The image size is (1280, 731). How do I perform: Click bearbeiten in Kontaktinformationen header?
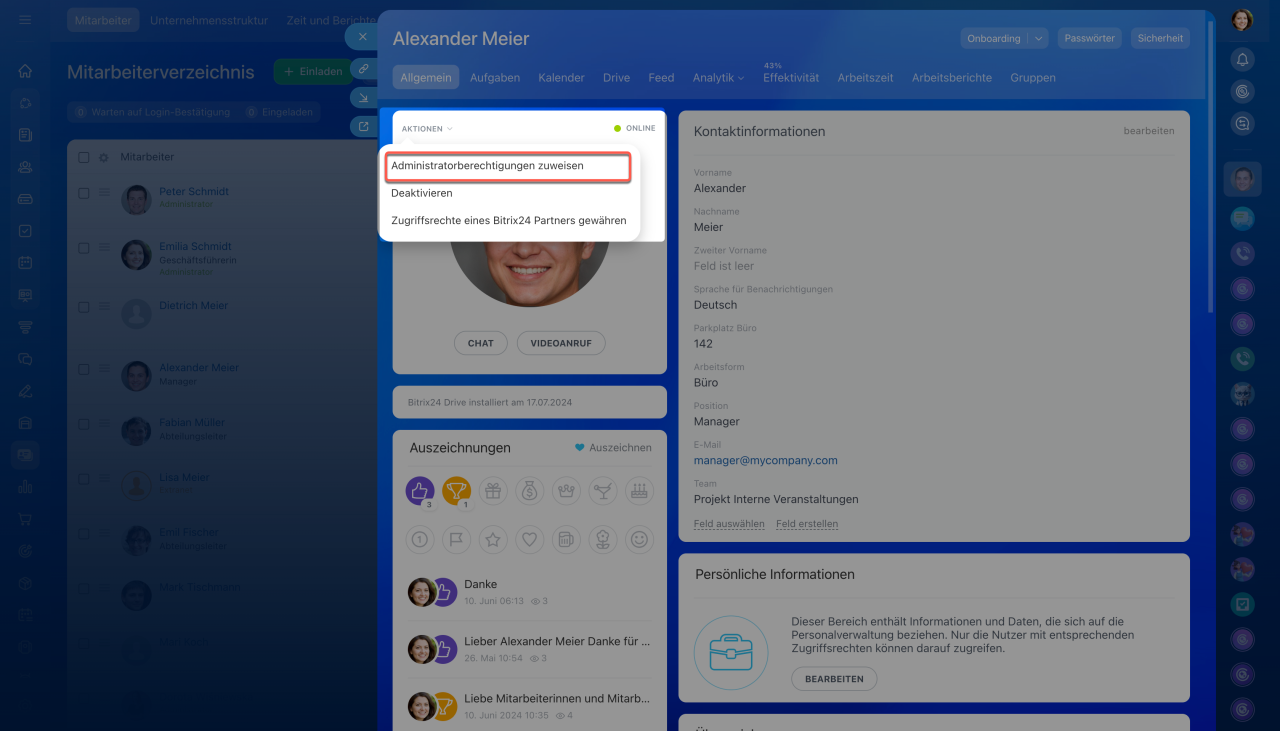click(x=1149, y=131)
